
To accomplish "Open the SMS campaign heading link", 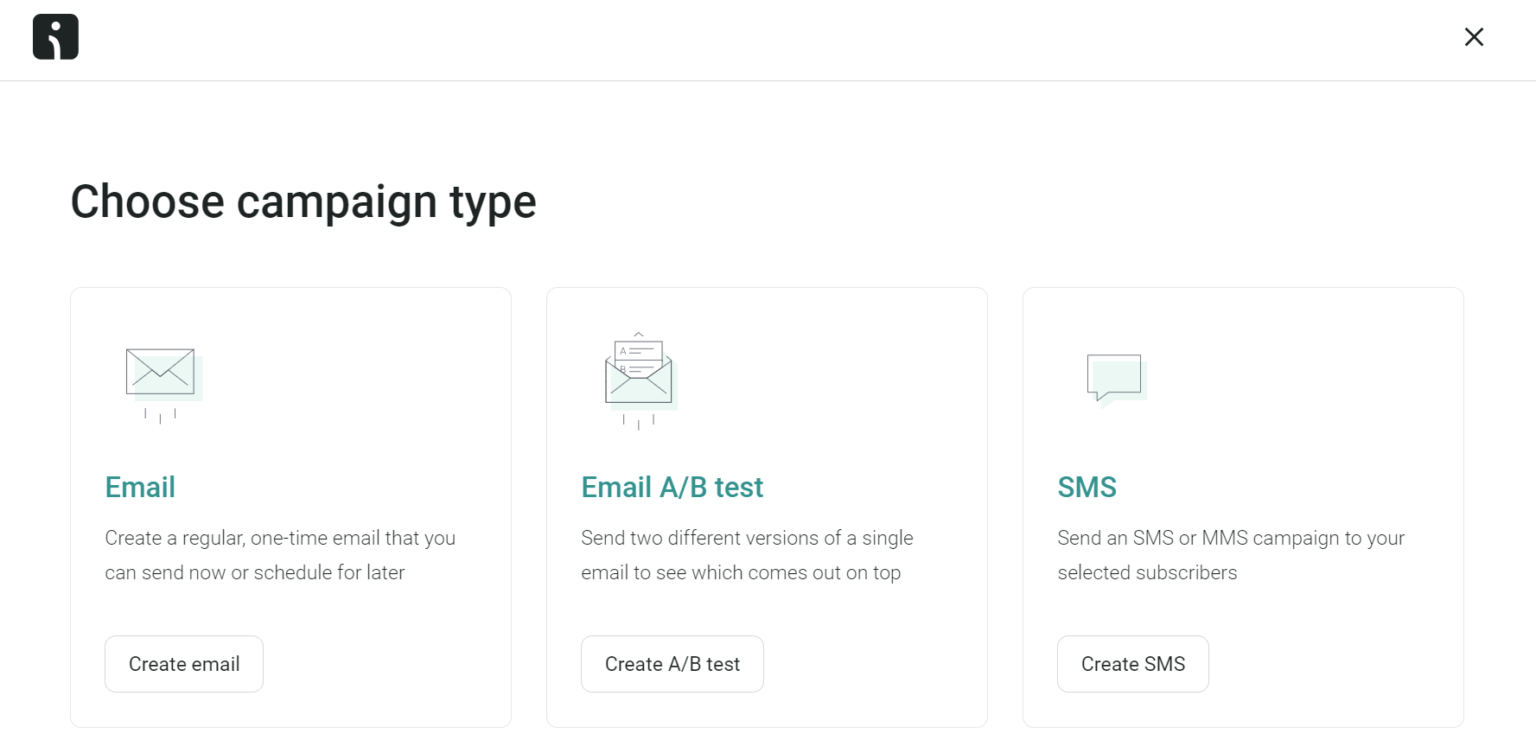I will click(x=1087, y=487).
